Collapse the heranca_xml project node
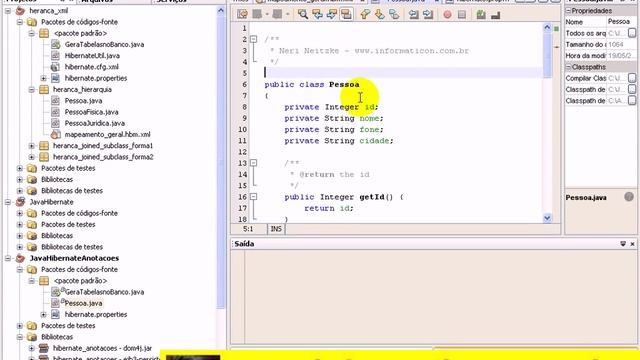Image resolution: width=640 pixels, height=360 pixels. coord(8,11)
